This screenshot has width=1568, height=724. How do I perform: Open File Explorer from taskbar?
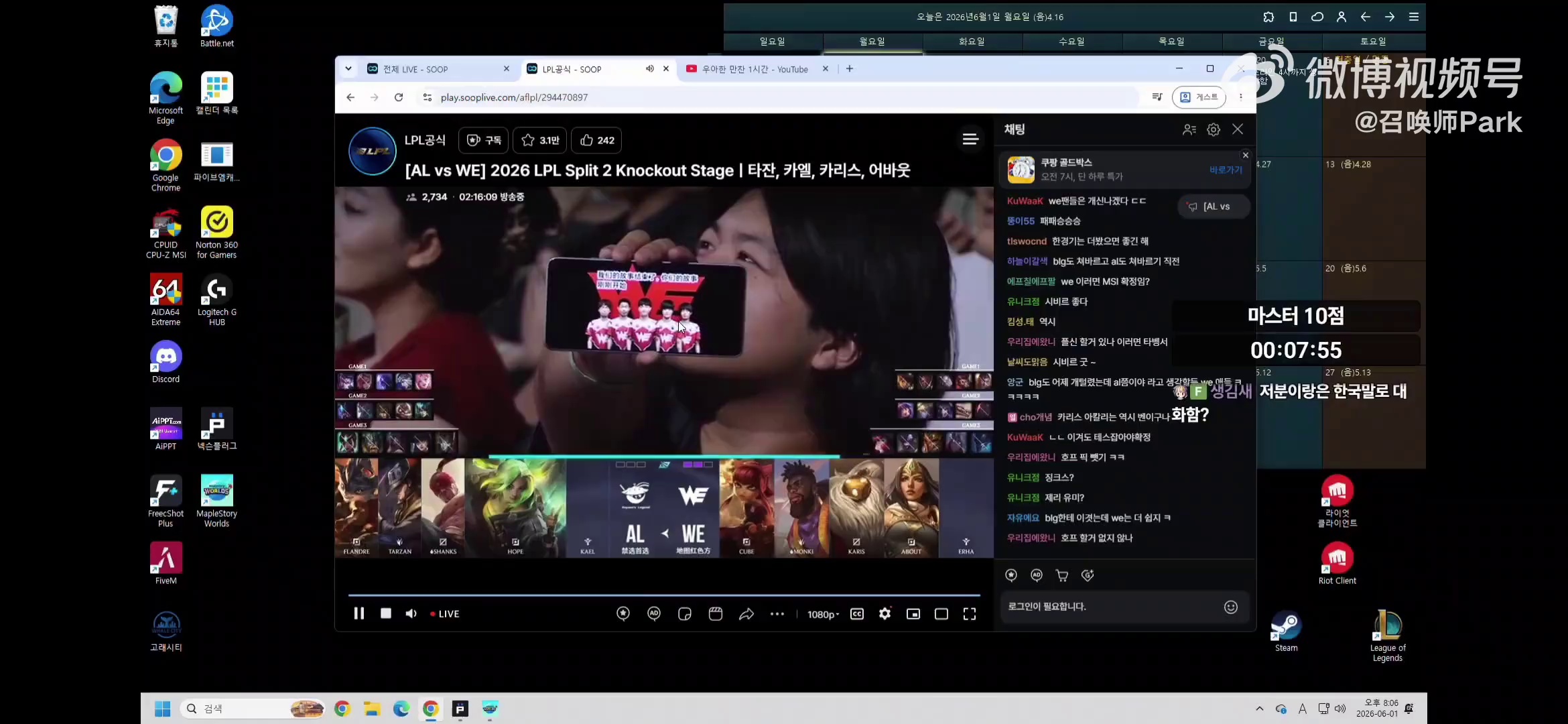[372, 709]
